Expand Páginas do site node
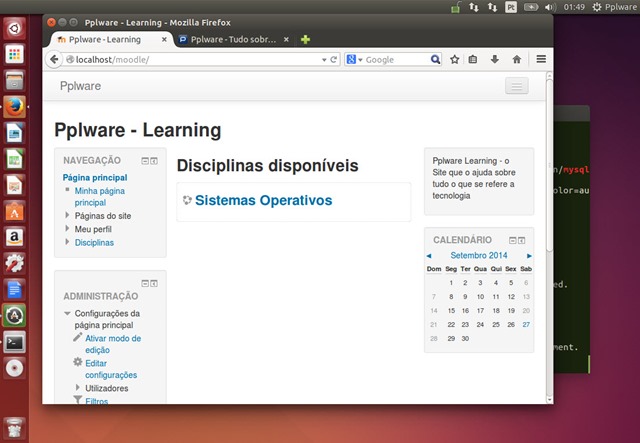 click(x=67, y=215)
